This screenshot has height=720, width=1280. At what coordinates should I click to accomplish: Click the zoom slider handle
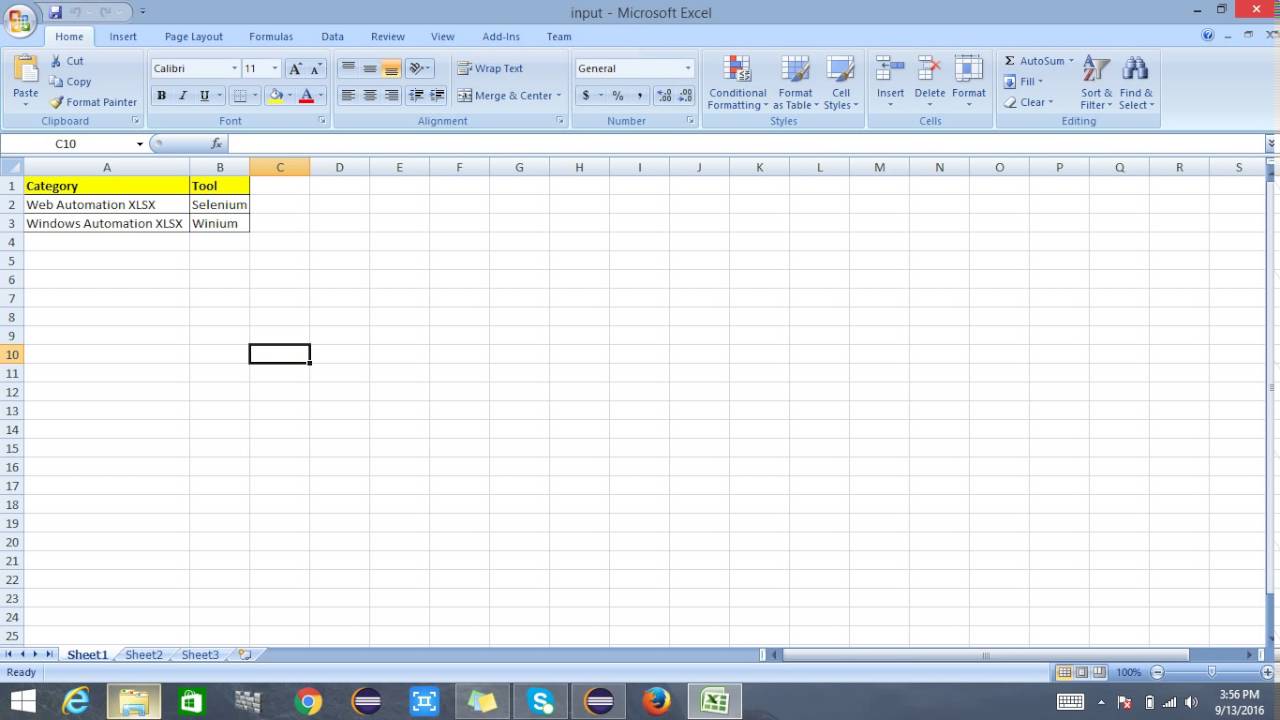pos(1212,672)
